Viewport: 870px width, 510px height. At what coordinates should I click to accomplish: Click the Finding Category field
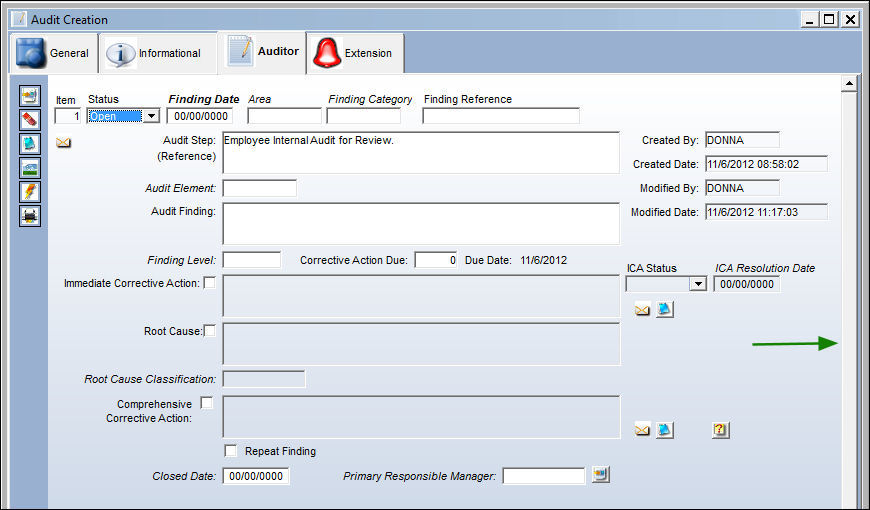363,116
